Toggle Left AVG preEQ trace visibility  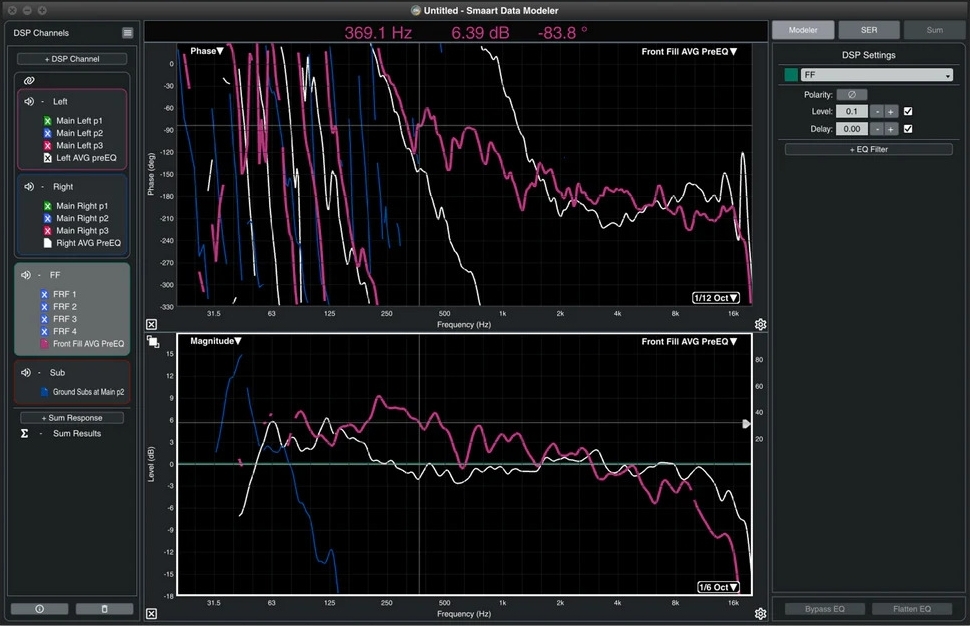pyautogui.click(x=48, y=158)
